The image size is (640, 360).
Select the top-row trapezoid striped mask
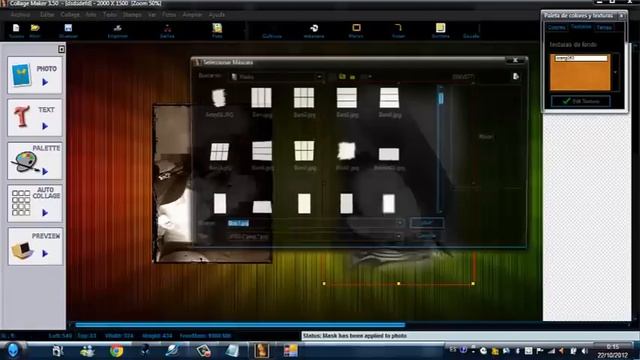389,98
